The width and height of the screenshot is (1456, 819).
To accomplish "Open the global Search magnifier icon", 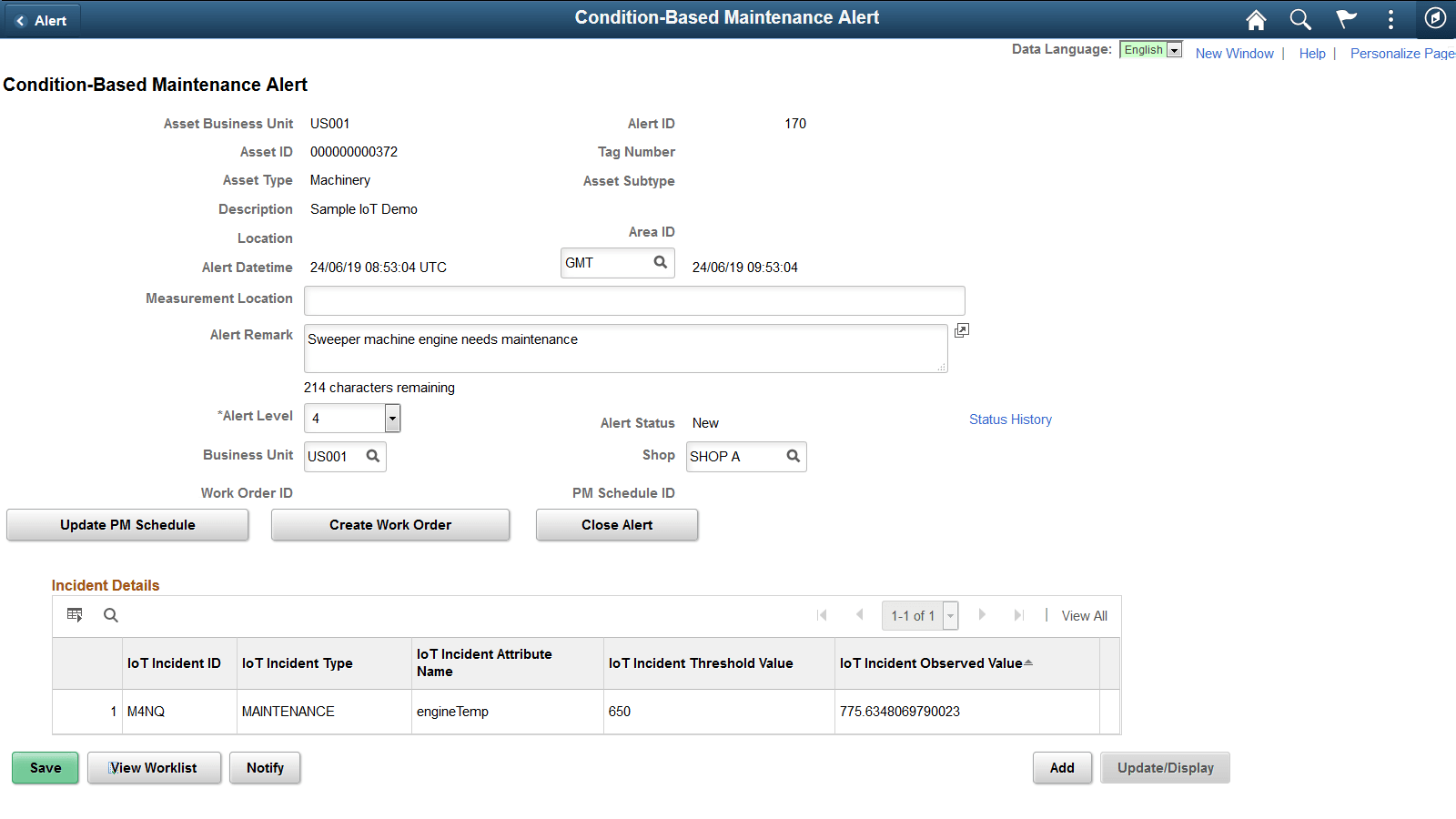I will click(1300, 19).
